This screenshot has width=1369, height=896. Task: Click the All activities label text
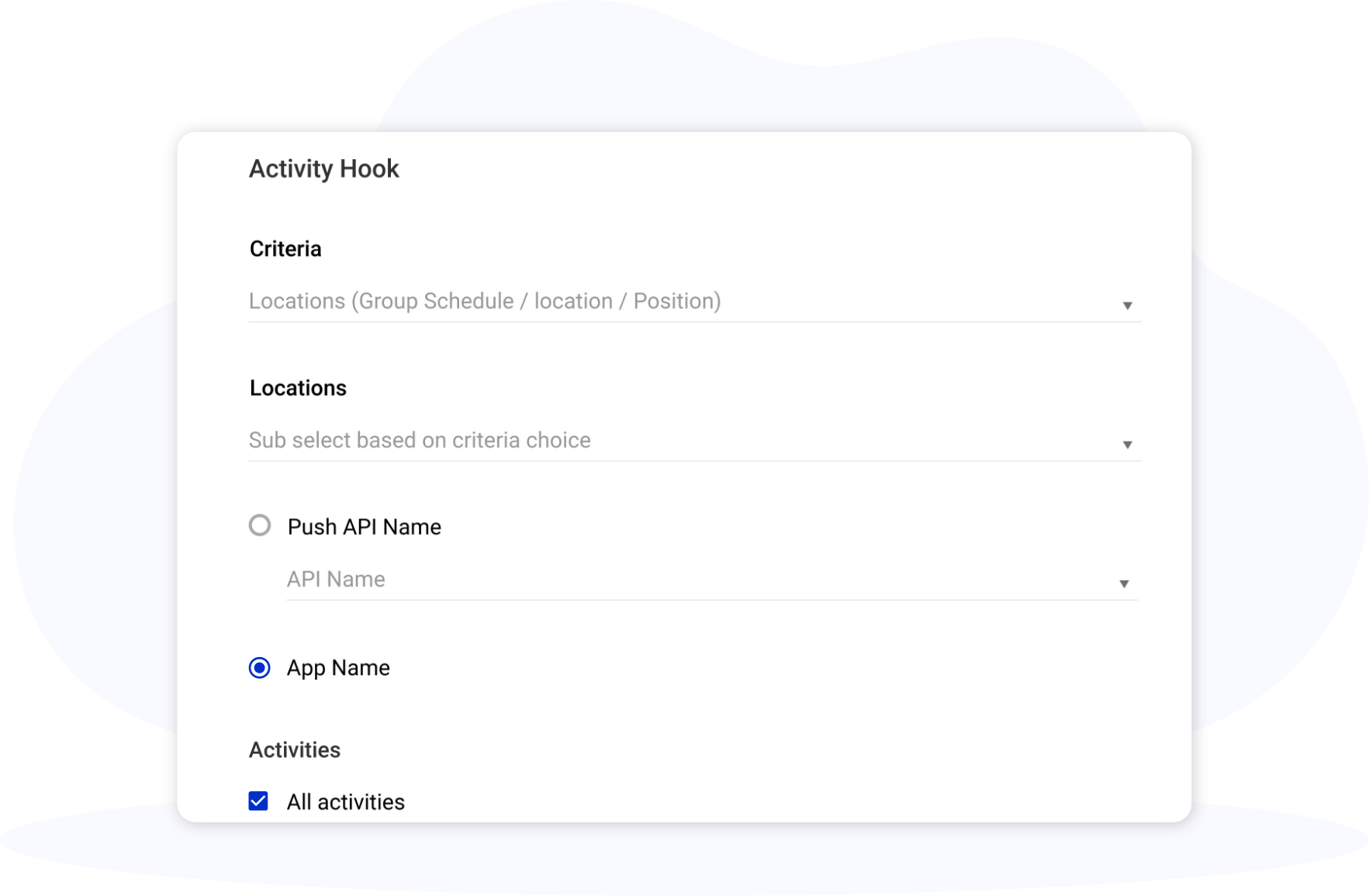pyautogui.click(x=345, y=801)
